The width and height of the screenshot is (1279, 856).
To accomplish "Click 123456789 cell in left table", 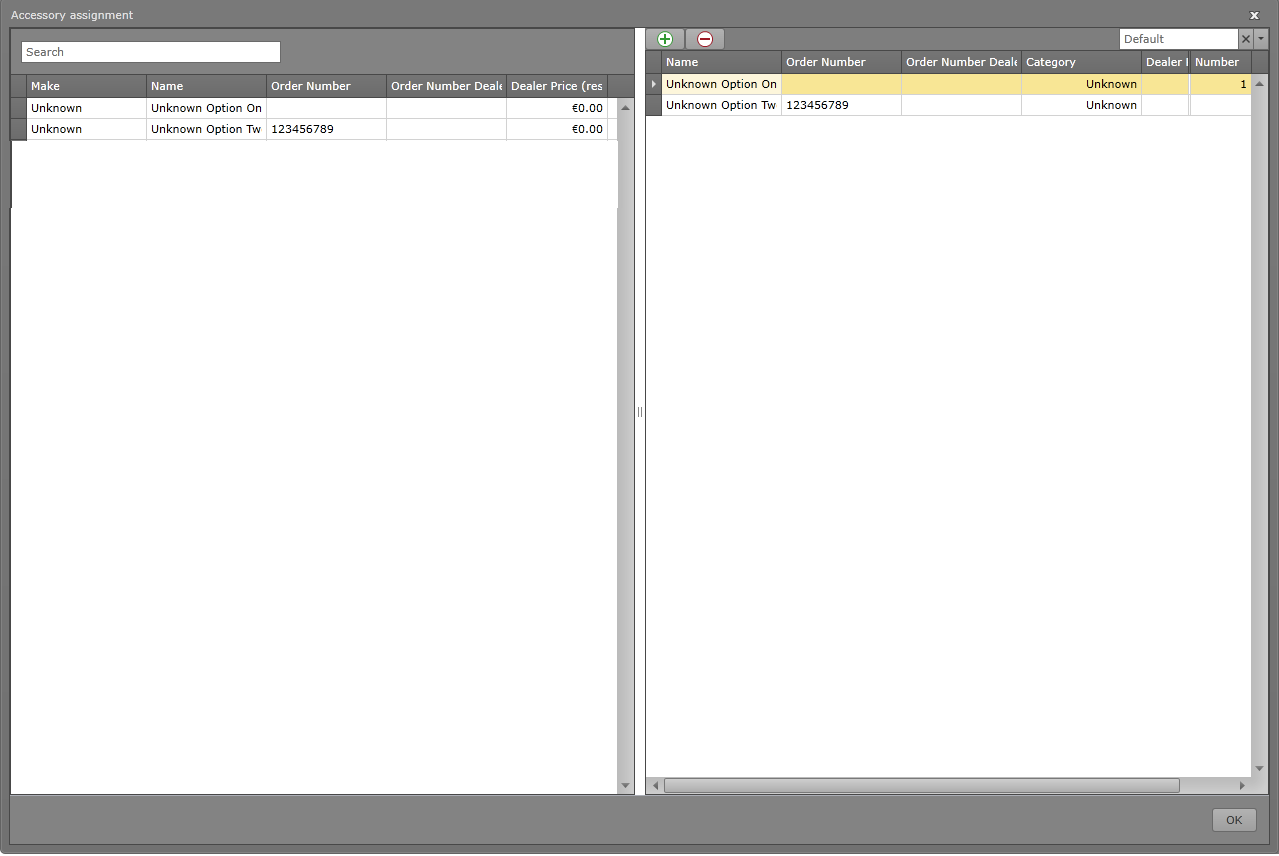I will coord(326,129).
